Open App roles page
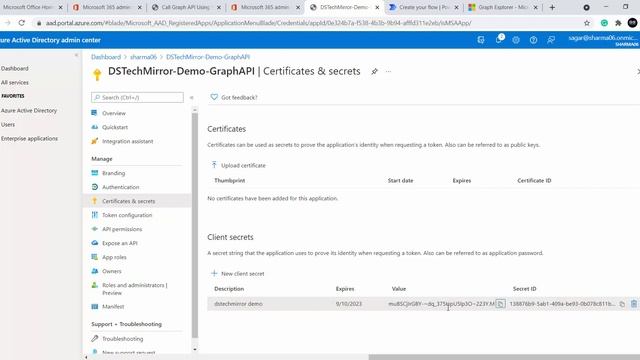Screen dimensions: 640x360 [114, 257]
